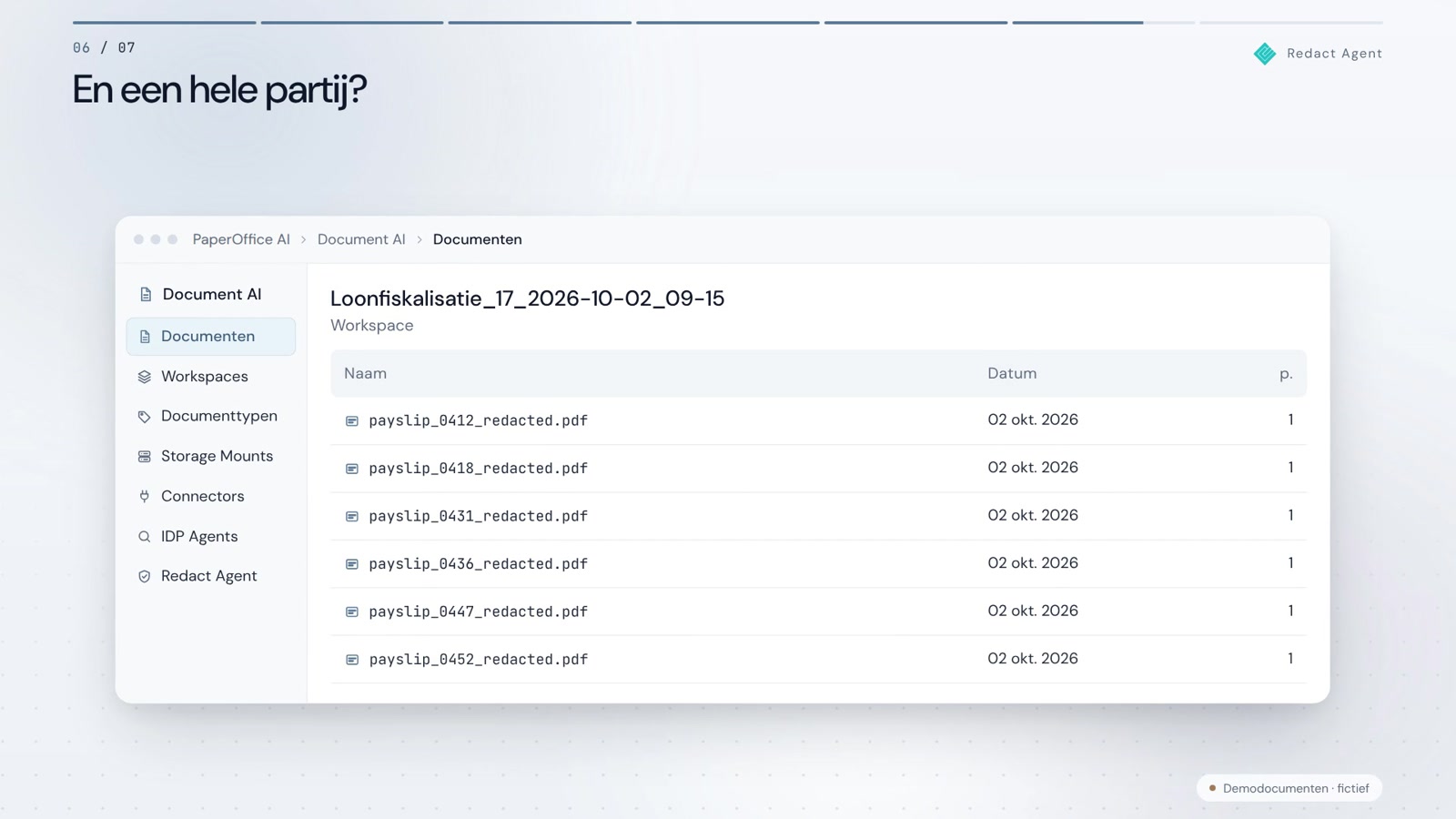Click the workspace title Loonfiskalisatie_17_2026-10-02_09-15
Image resolution: width=1456 pixels, height=819 pixels.
(527, 298)
